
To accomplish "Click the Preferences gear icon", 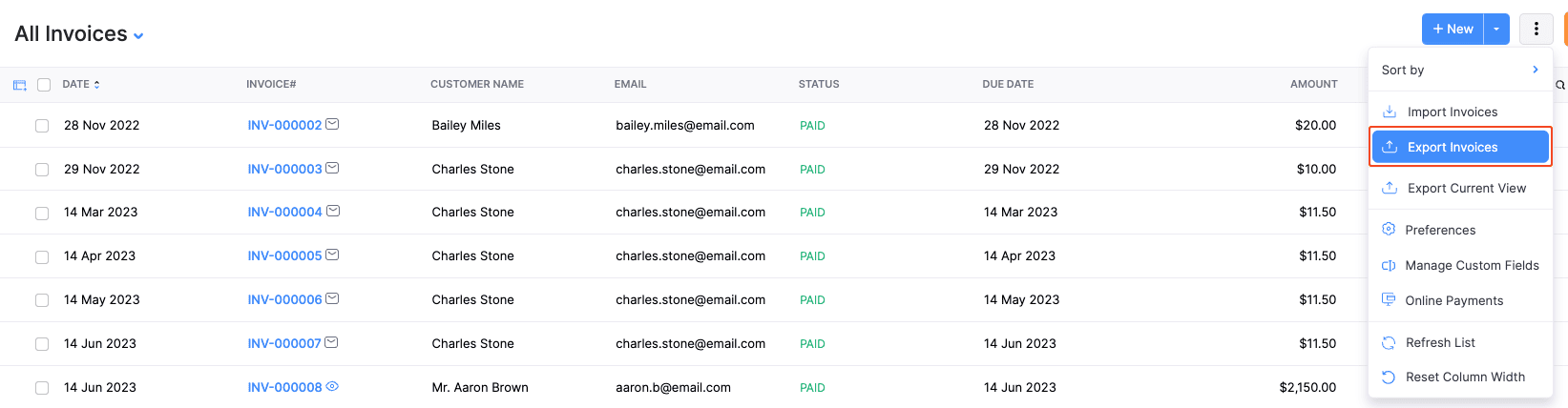I will click(1389, 230).
